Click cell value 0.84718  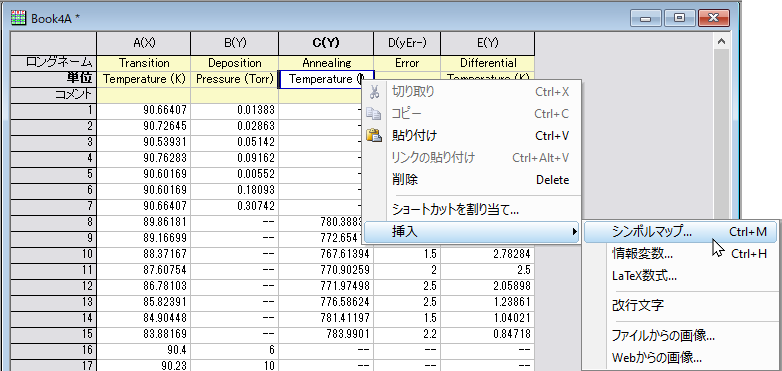pyautogui.click(x=487, y=334)
